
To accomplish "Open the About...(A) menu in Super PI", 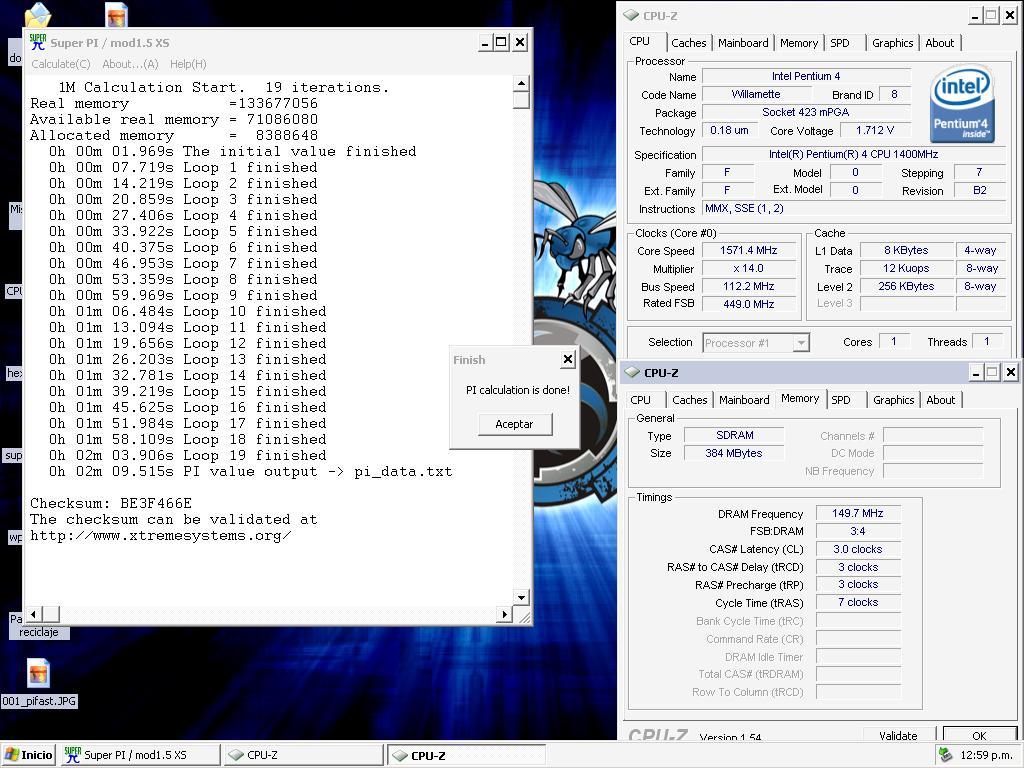I will 130,64.
